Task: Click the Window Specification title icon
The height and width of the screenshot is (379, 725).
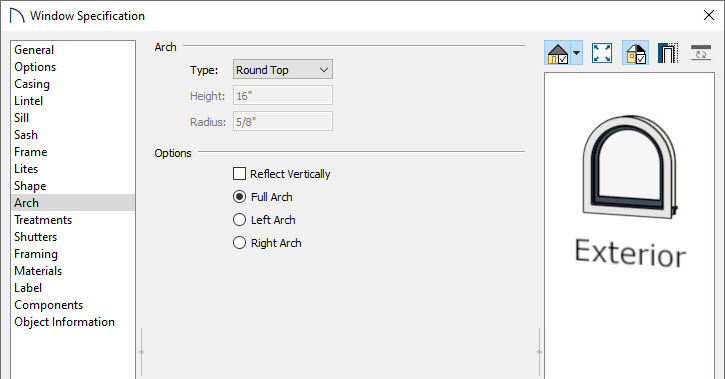Action: (17, 16)
